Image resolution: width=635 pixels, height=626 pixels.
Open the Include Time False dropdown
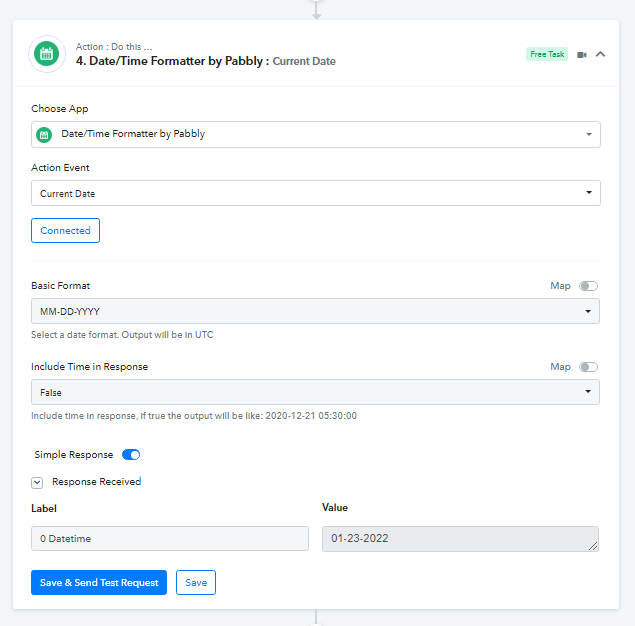click(315, 392)
